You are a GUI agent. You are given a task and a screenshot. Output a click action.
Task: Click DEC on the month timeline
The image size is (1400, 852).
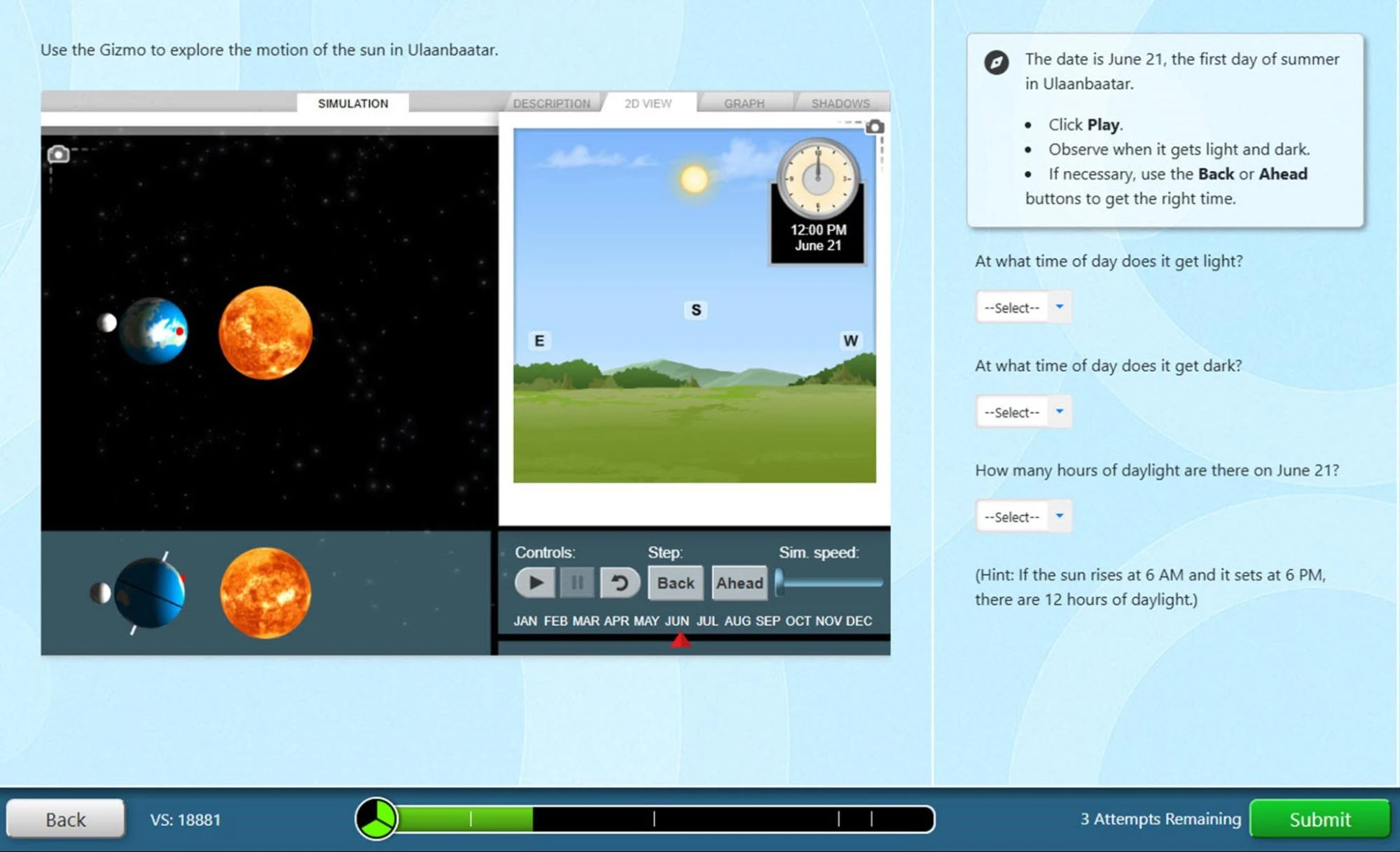859,621
